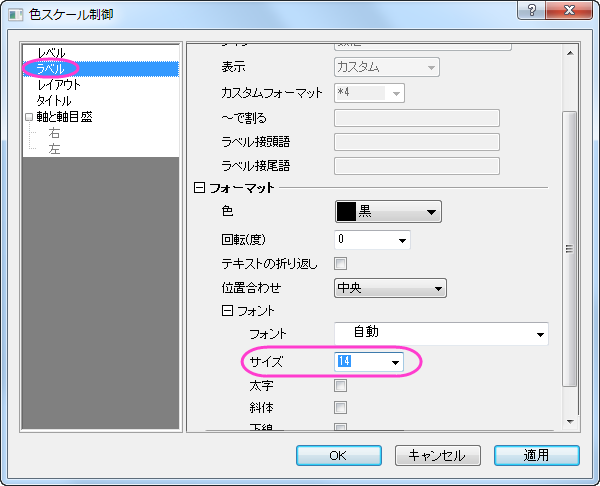
Task: Open the 色 black color dropdown
Action: [388, 211]
